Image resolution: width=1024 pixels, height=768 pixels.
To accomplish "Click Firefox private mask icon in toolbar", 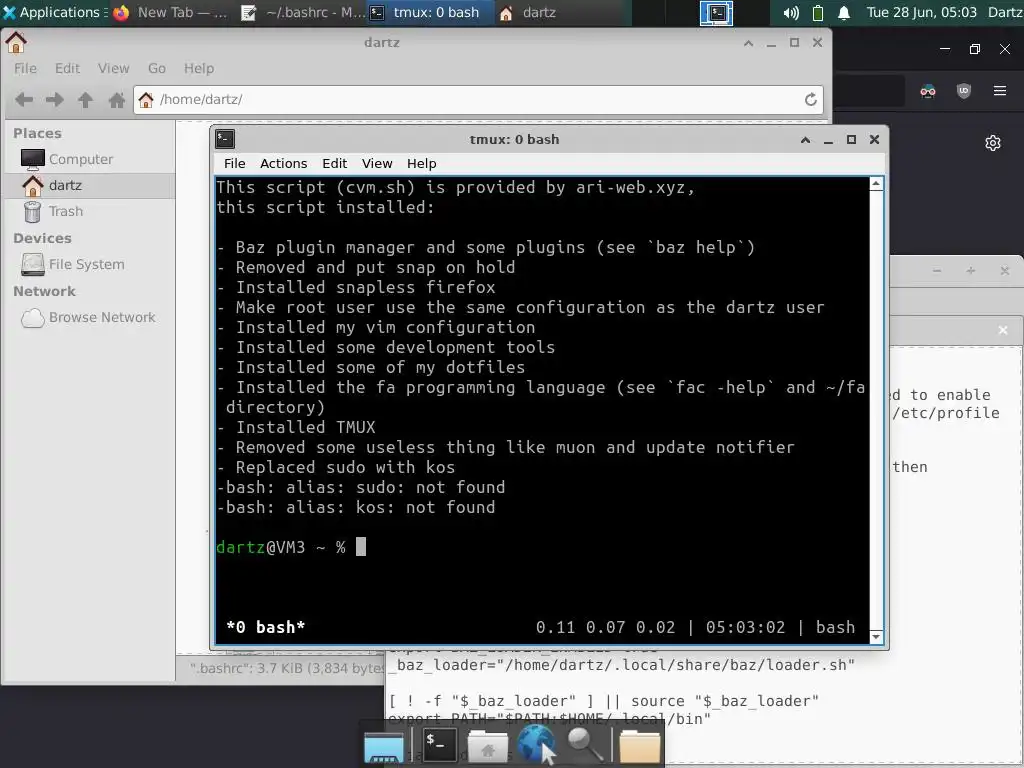I will tap(928, 91).
